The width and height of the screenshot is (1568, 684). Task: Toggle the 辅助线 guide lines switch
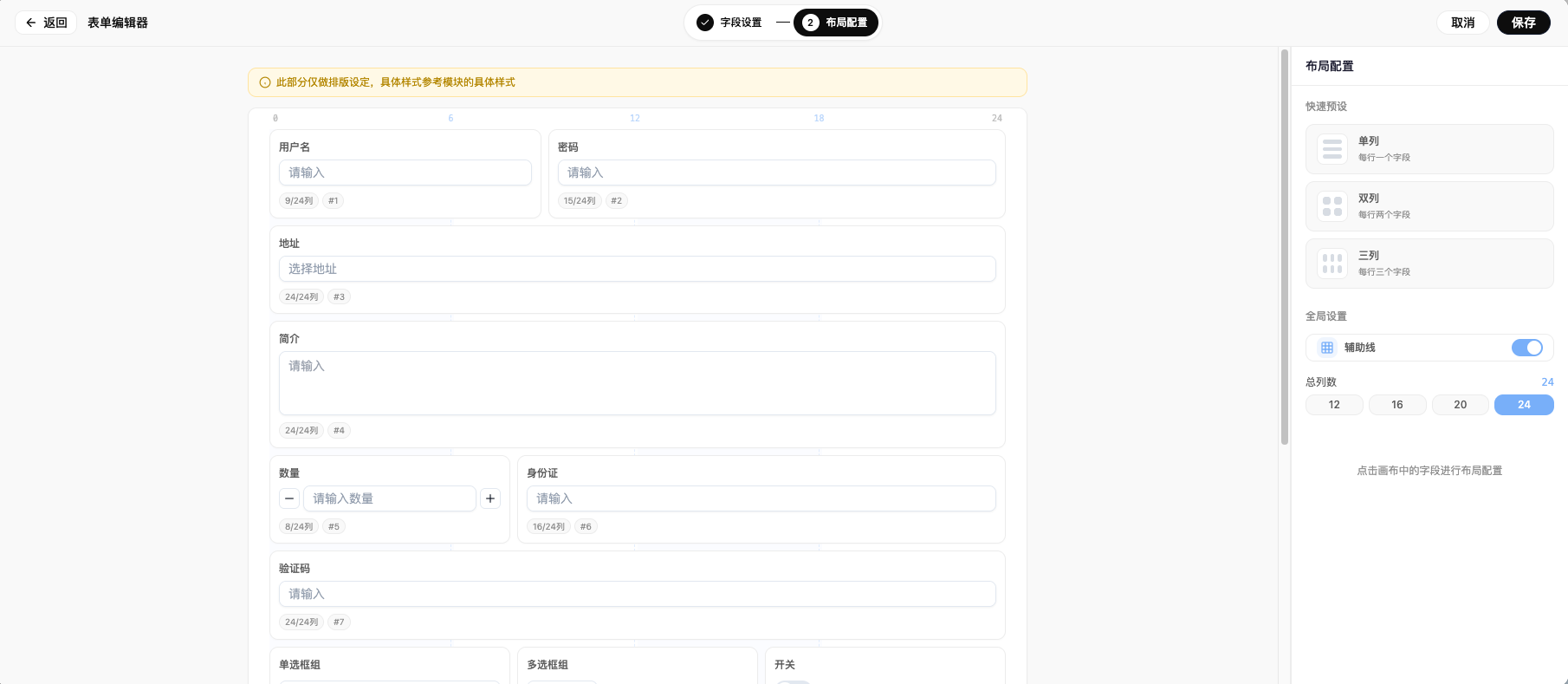[1527, 348]
